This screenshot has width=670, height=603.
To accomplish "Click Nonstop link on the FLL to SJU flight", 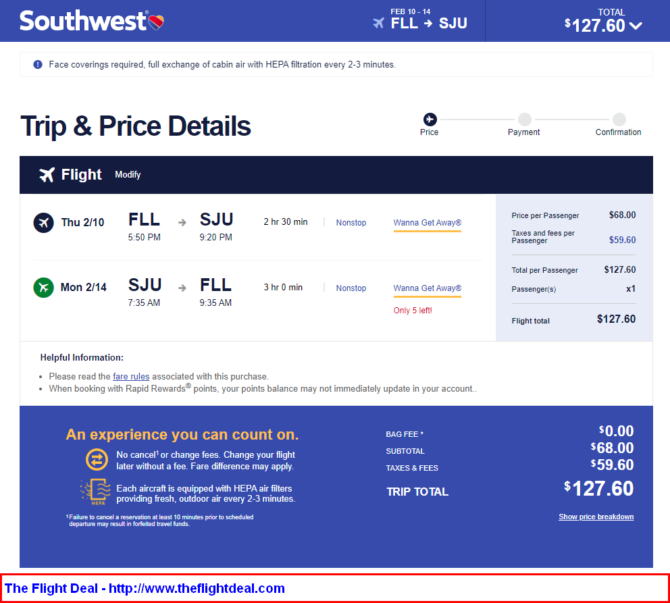I will point(351,223).
